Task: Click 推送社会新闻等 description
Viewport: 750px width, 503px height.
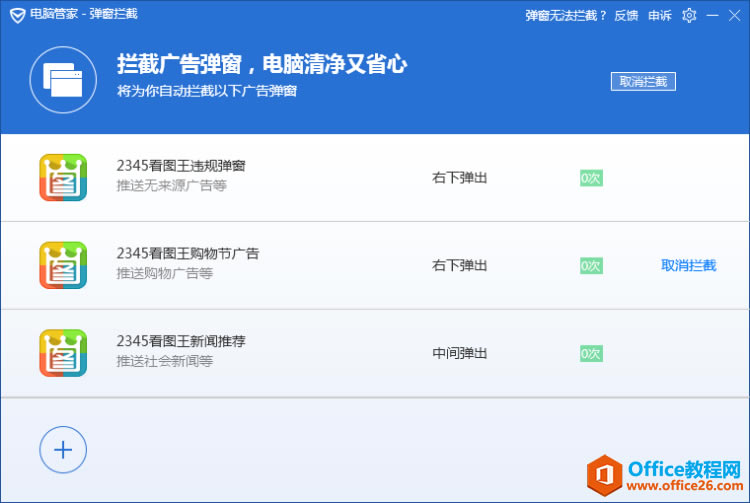Action: [165, 361]
